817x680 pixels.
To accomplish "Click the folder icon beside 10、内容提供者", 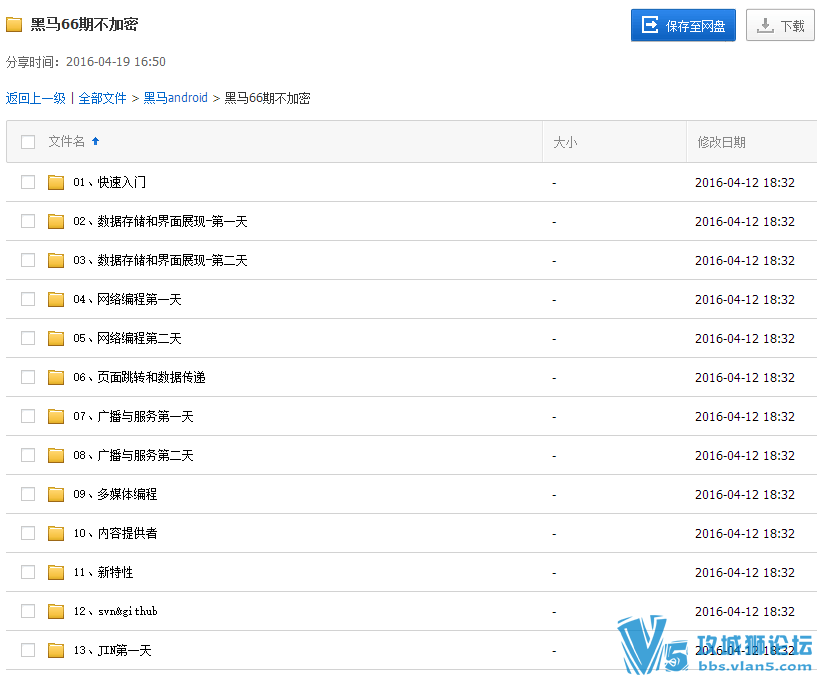I will [x=56, y=534].
